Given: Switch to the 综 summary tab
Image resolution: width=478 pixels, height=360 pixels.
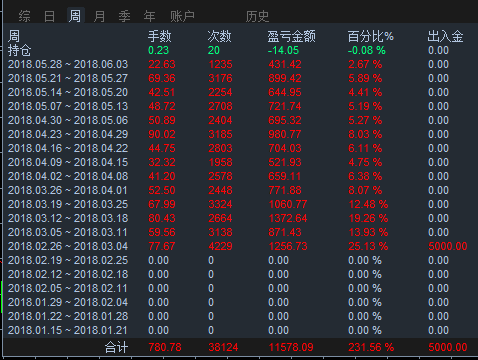Looking at the screenshot, I should (x=25, y=16).
